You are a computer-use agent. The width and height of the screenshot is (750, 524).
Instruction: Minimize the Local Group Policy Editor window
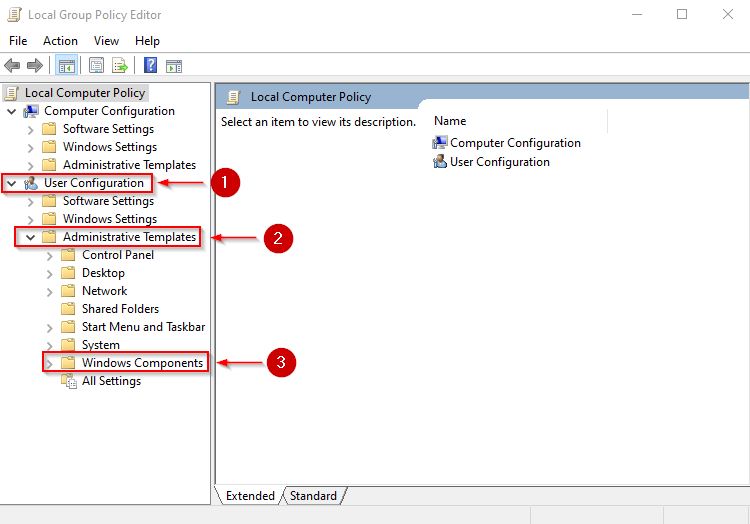(x=637, y=14)
